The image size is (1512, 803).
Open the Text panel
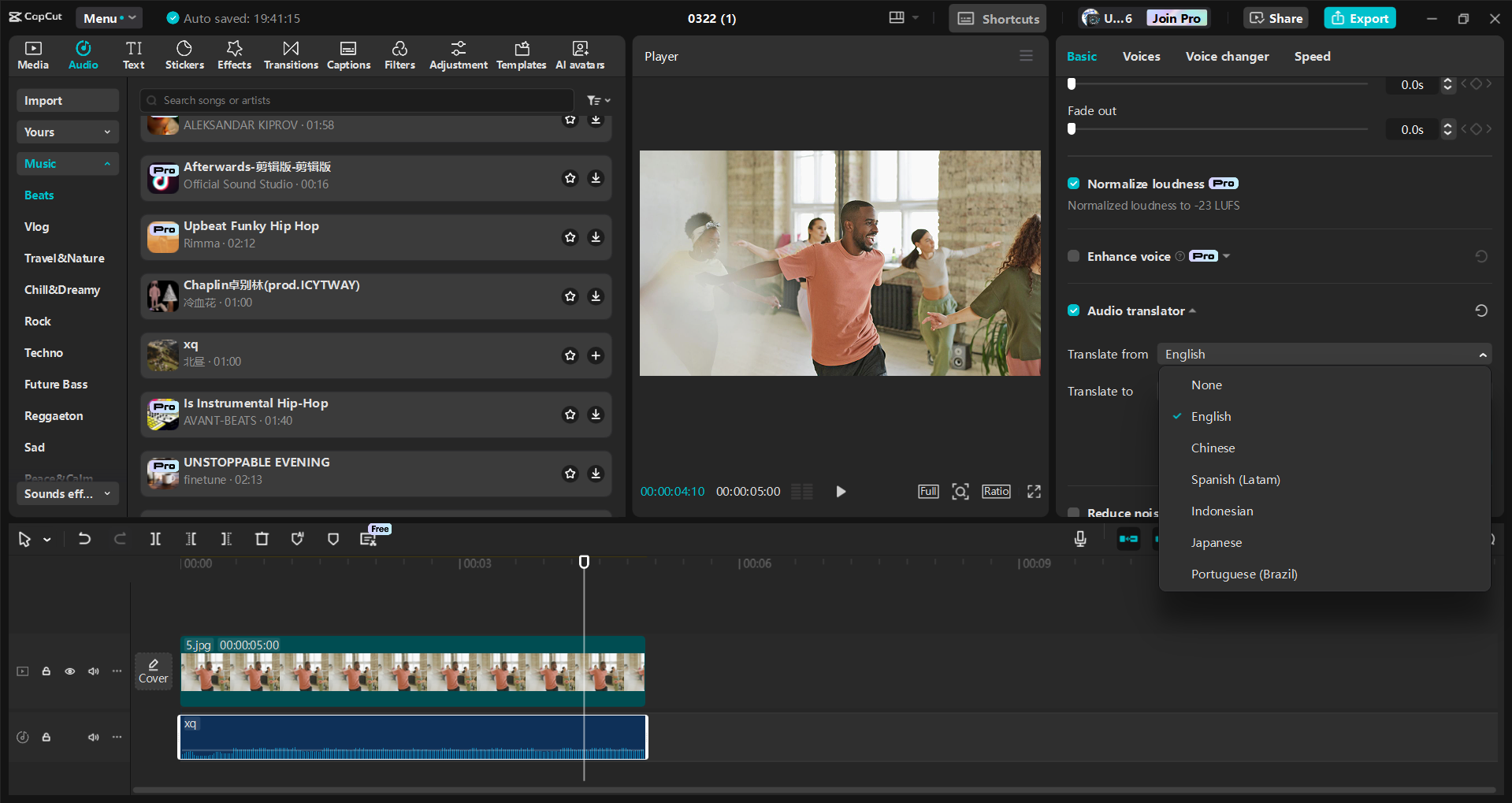click(x=134, y=55)
